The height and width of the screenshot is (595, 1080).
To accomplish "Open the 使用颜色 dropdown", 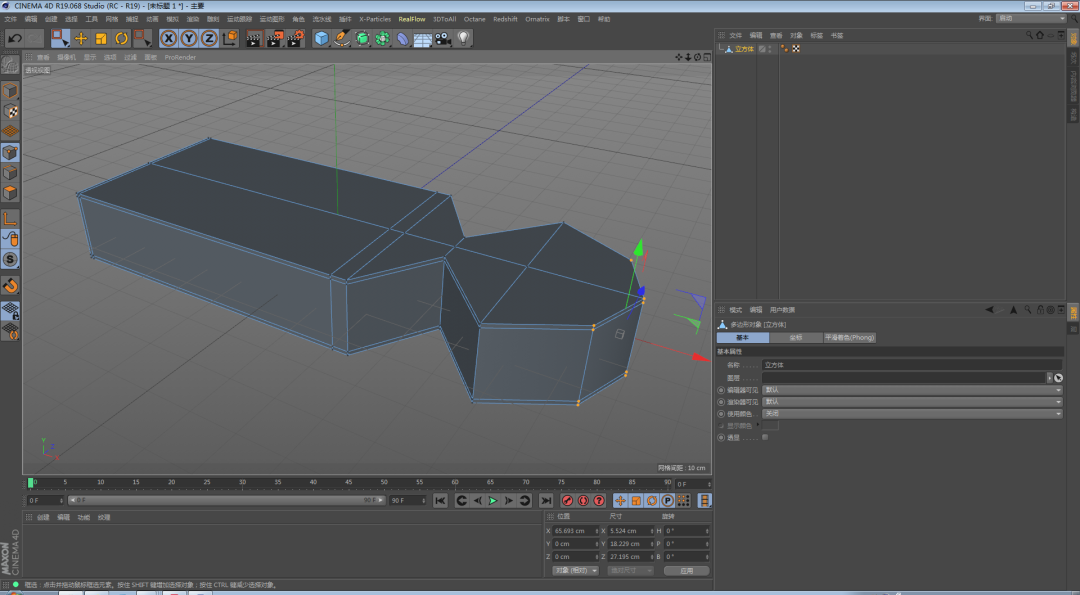I will click(911, 413).
